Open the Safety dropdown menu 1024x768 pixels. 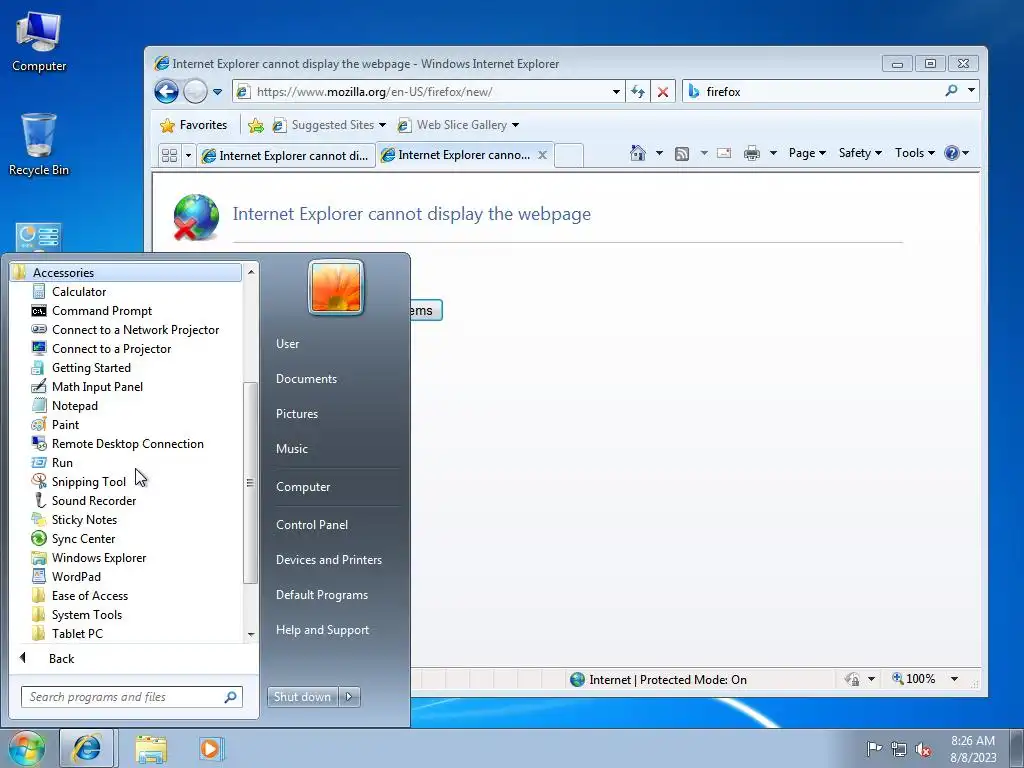[859, 153]
